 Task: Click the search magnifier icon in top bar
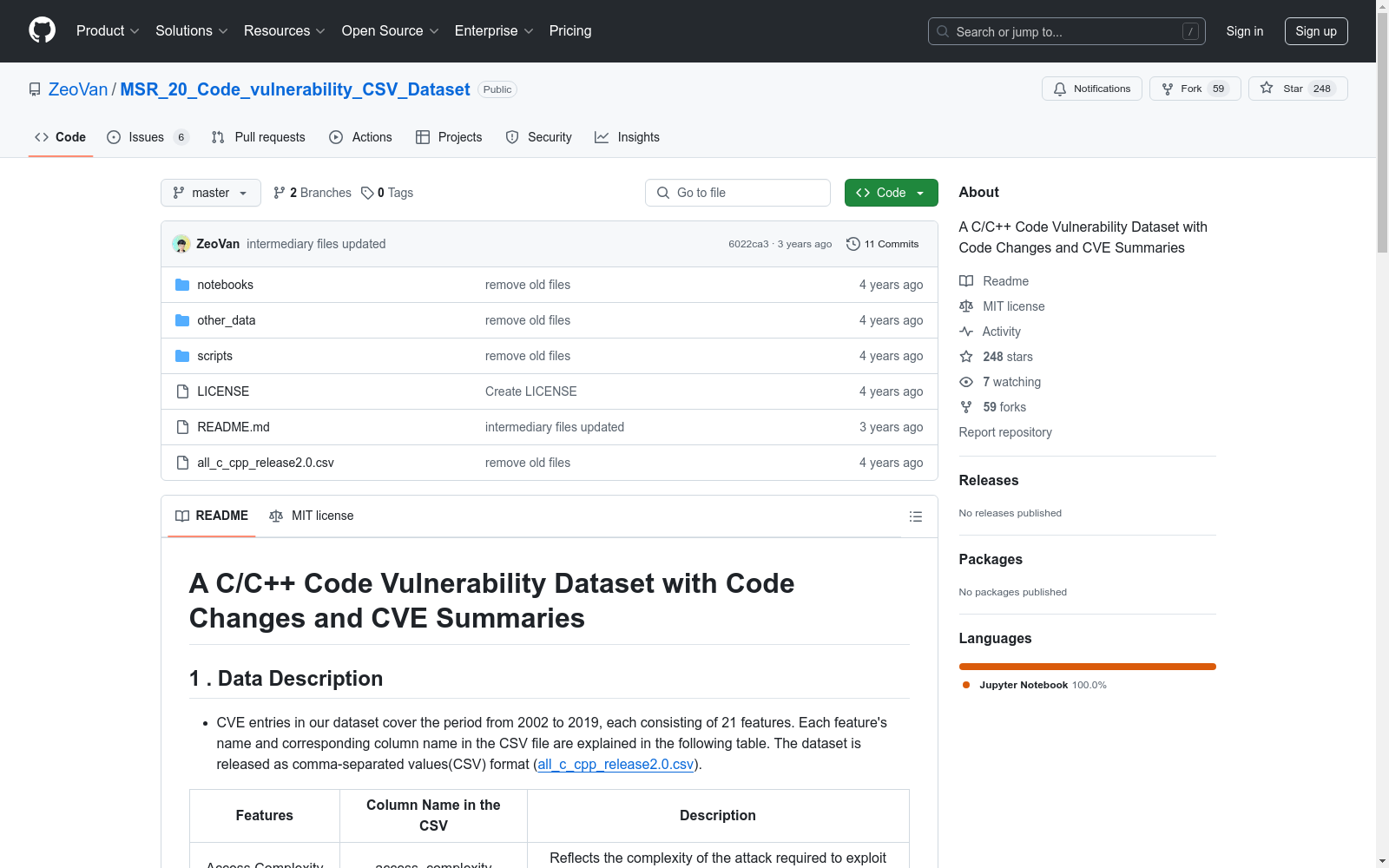[x=943, y=31]
